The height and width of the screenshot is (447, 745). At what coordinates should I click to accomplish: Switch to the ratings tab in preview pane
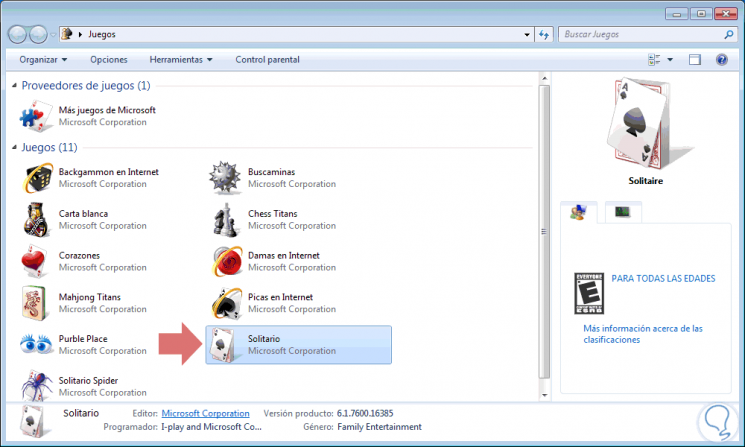point(578,211)
